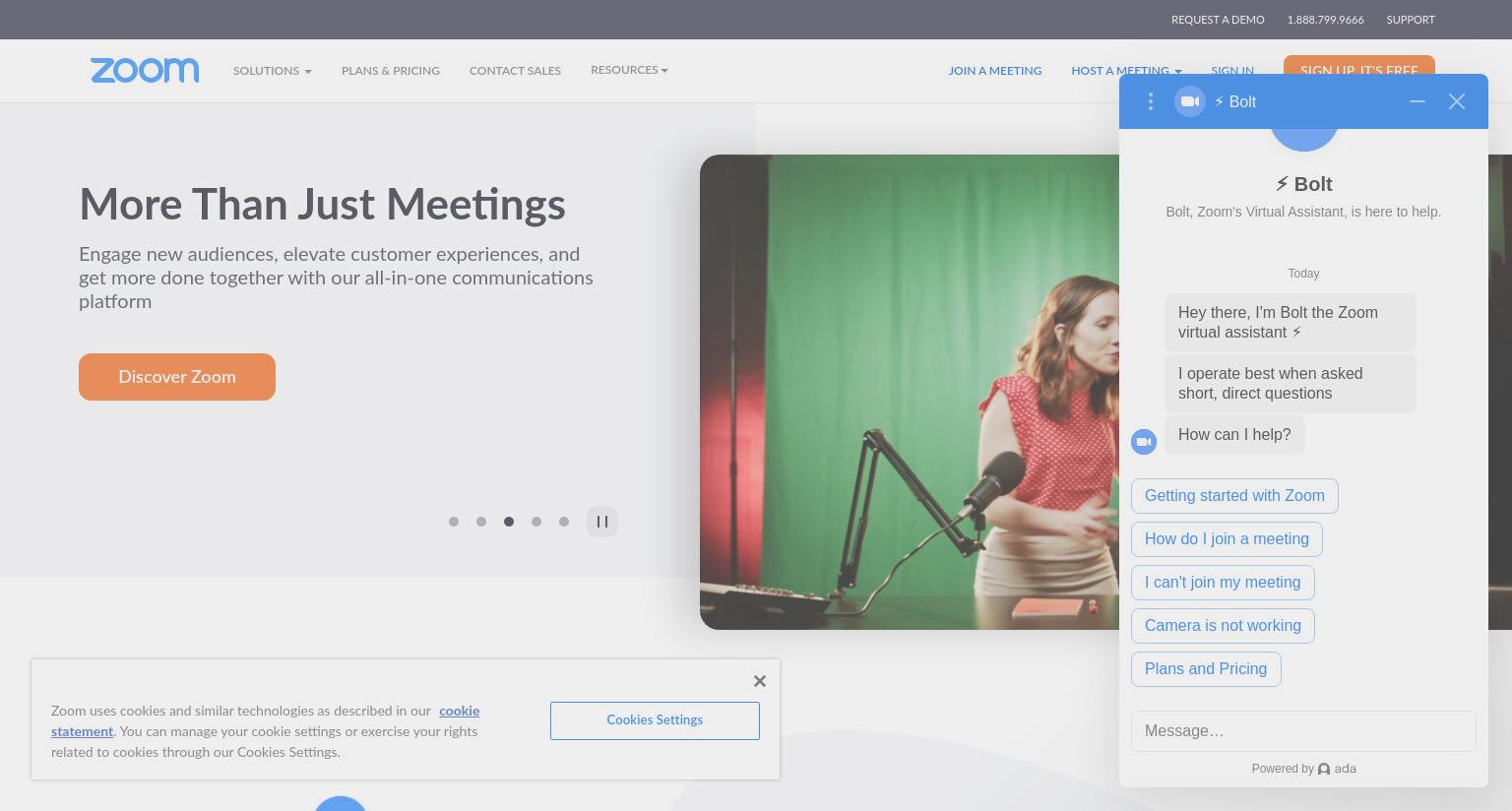Click Sign In link
The image size is (1512, 811).
[x=1232, y=71]
